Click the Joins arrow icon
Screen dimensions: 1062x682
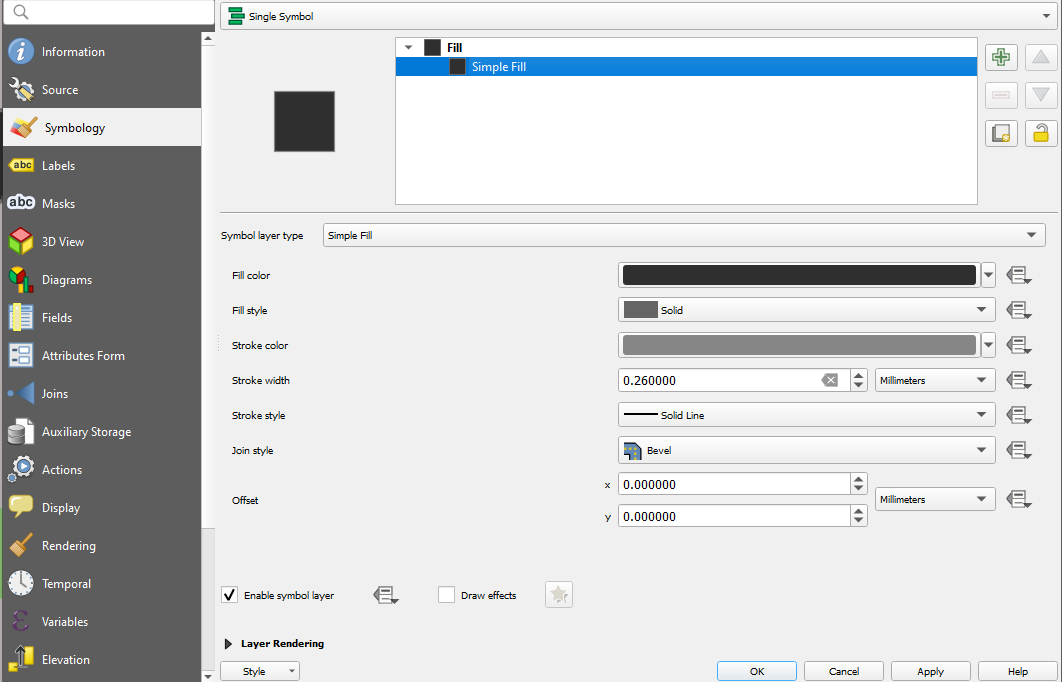pos(21,393)
